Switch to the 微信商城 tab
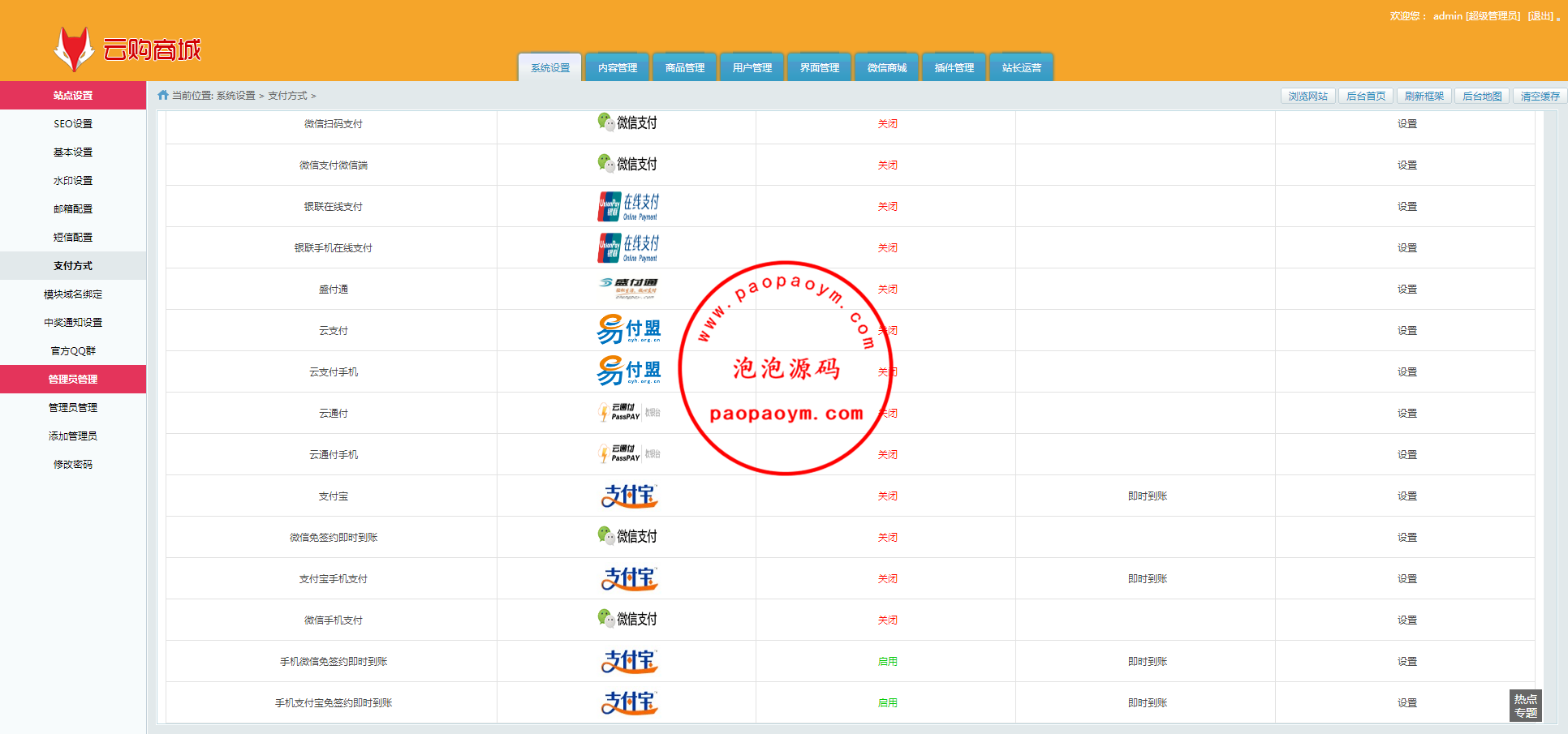 [886, 68]
